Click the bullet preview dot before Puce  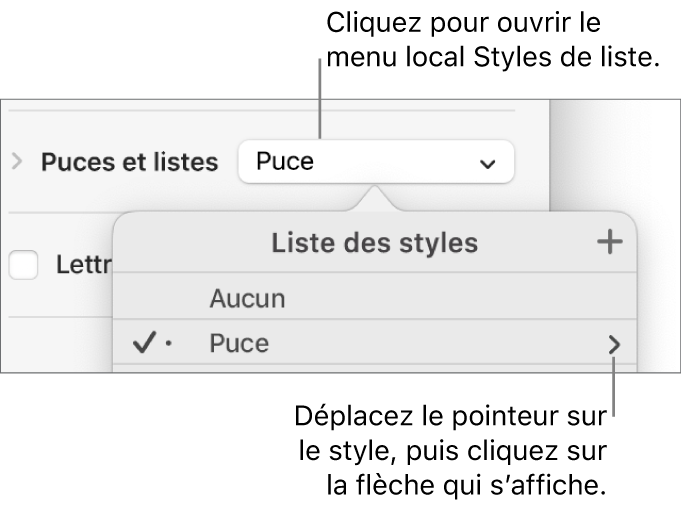pos(169,344)
